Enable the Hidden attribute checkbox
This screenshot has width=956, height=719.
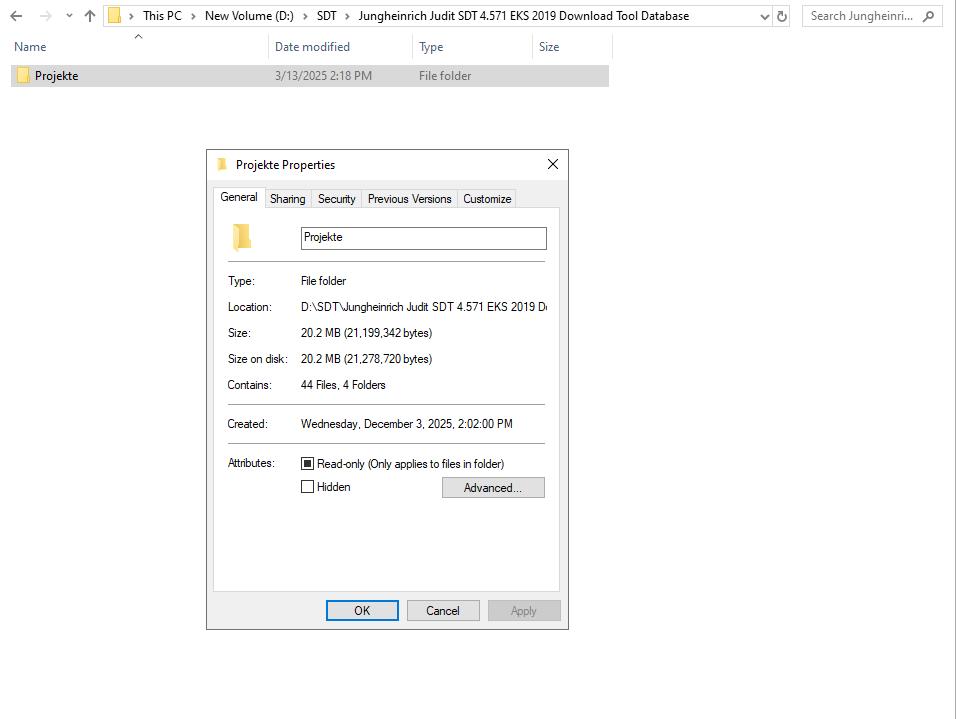tap(308, 487)
